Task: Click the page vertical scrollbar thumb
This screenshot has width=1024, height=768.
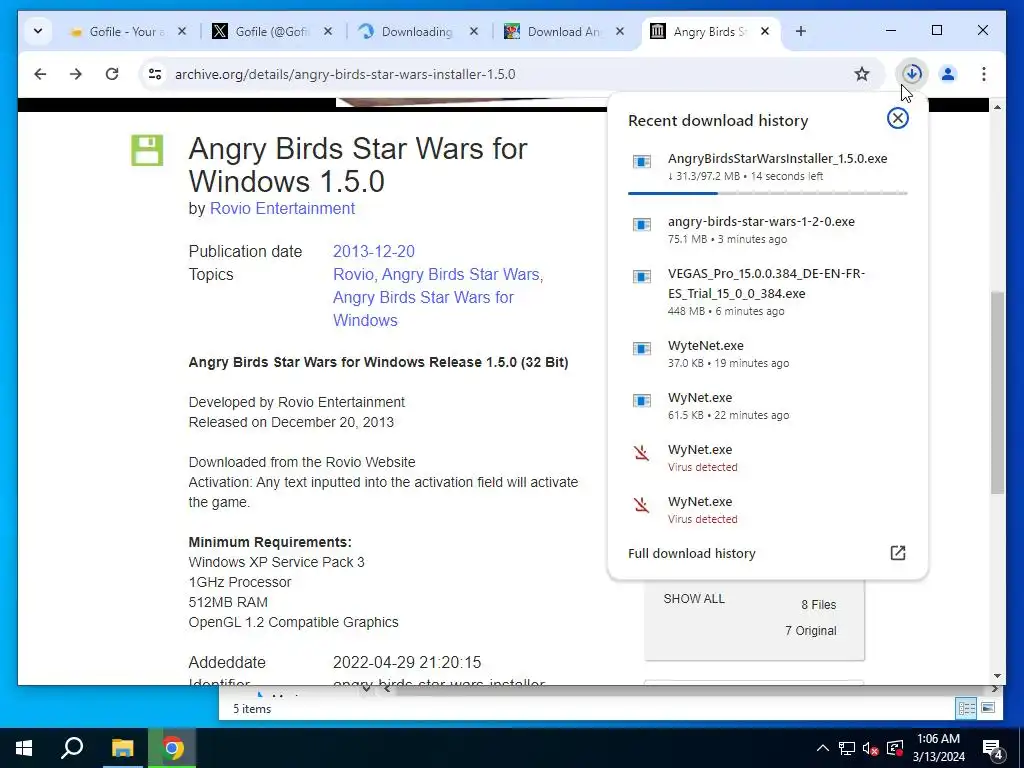Action: (997, 392)
